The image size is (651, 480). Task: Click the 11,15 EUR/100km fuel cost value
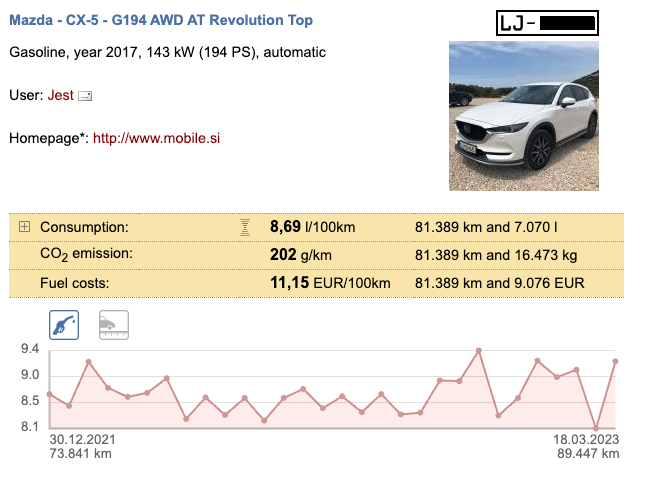[x=330, y=283]
